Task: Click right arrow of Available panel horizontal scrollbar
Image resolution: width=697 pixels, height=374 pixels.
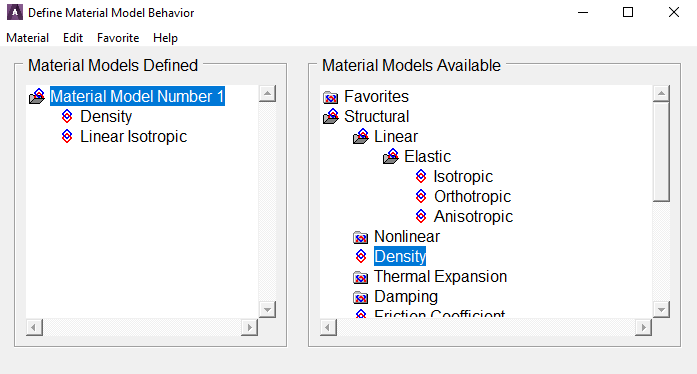Action: point(643,327)
